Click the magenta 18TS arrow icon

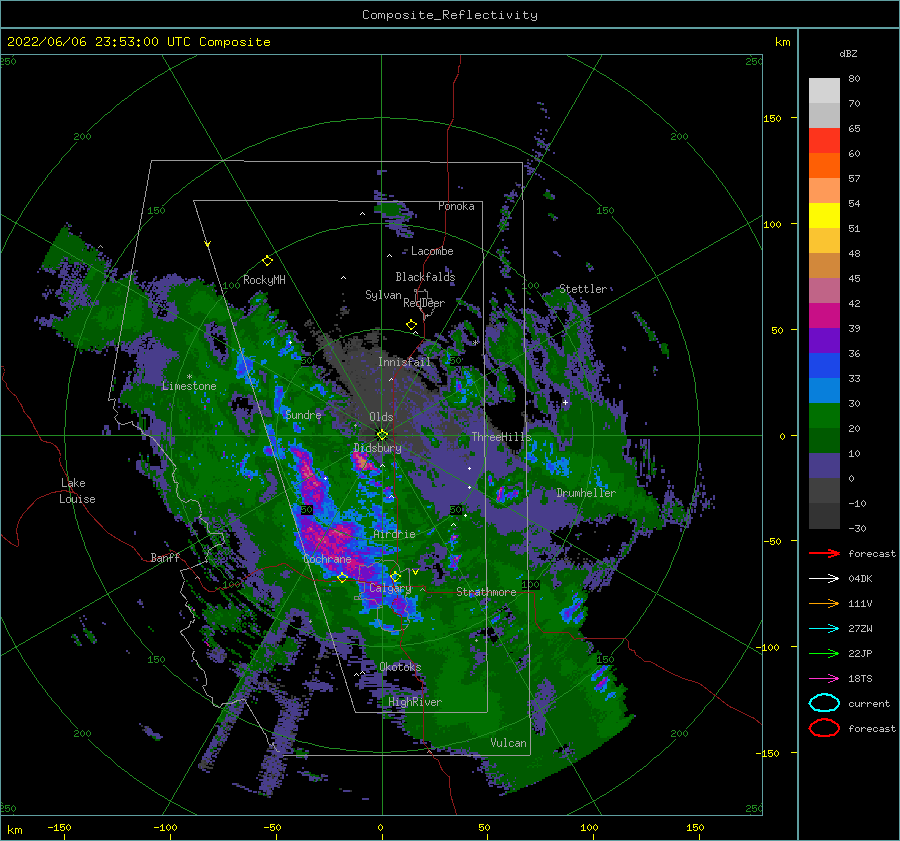(824, 679)
